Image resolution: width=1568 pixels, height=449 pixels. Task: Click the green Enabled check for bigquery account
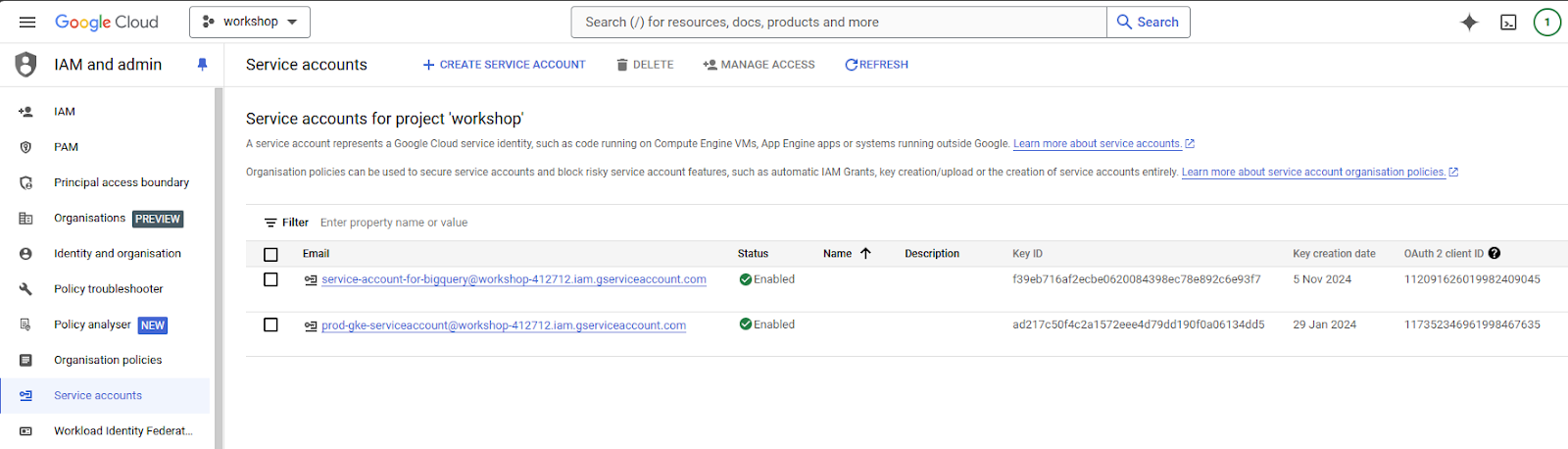point(745,279)
